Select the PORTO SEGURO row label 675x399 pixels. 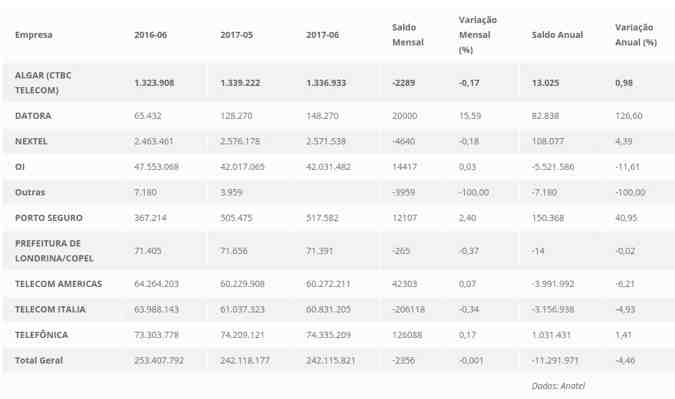pos(49,218)
